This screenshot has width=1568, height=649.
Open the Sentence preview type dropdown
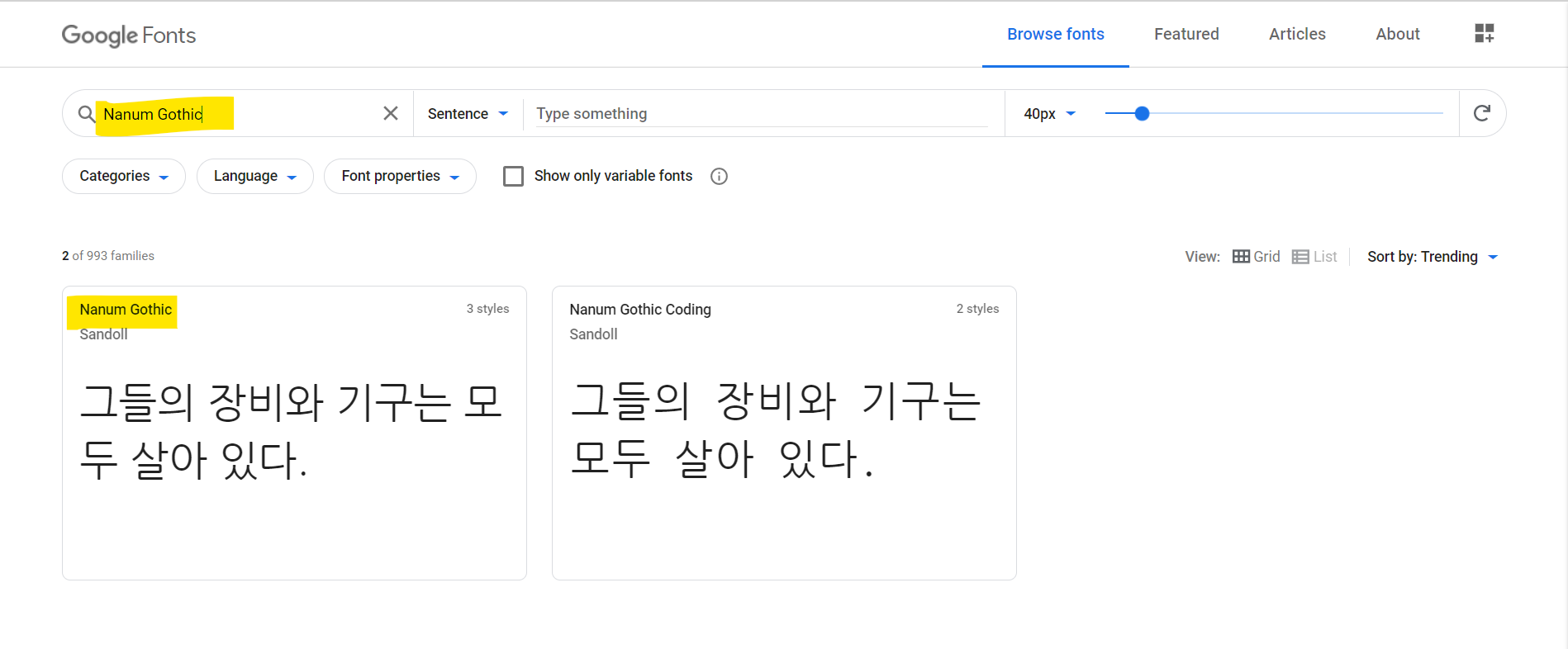(x=468, y=114)
